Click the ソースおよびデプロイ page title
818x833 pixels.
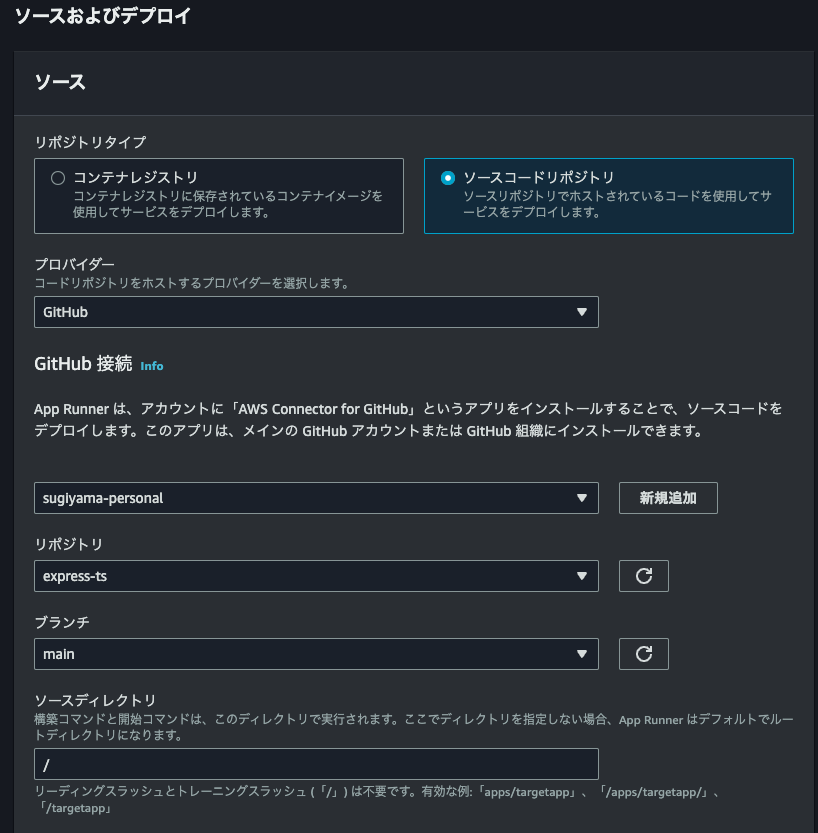pos(102,16)
